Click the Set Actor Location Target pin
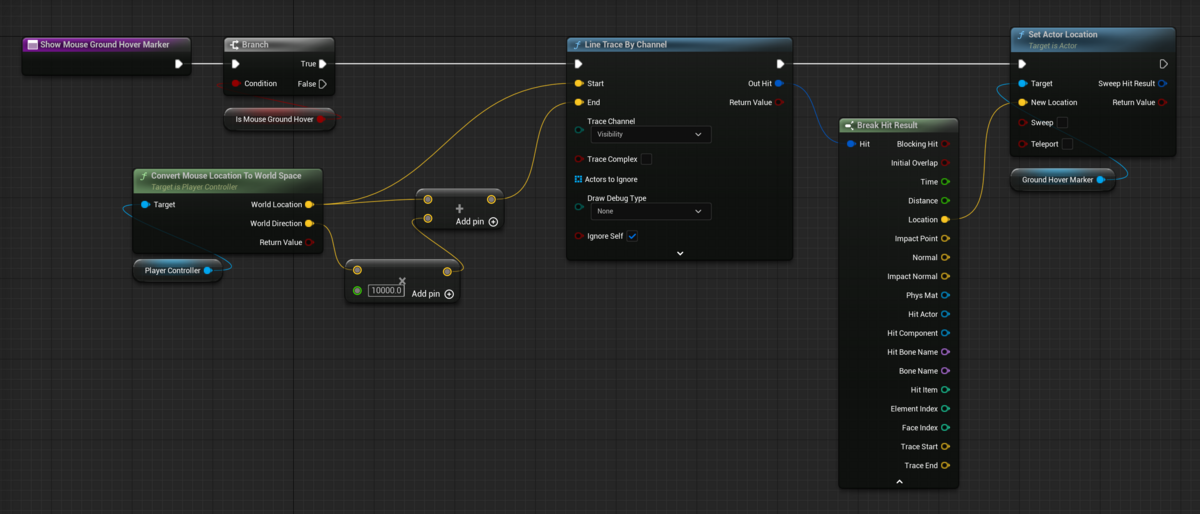1200x514 pixels. pos(1023,83)
